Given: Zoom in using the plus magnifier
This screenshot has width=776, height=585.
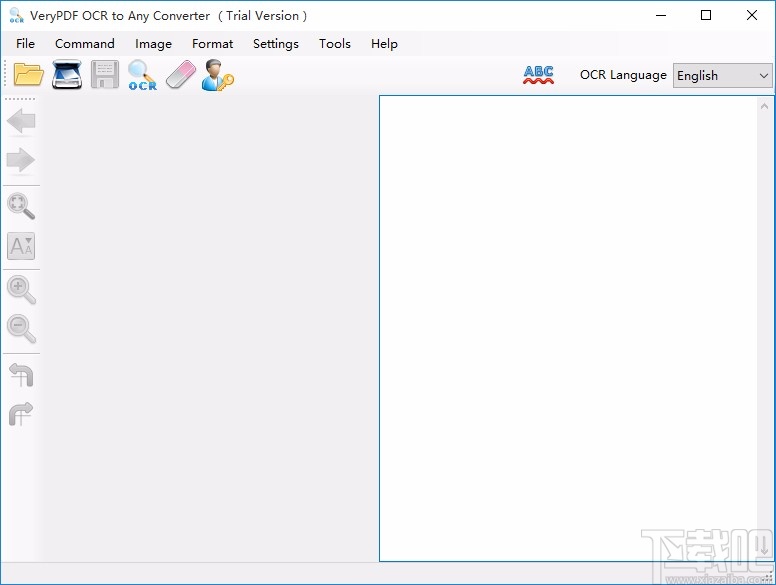Looking at the screenshot, I should pos(21,290).
